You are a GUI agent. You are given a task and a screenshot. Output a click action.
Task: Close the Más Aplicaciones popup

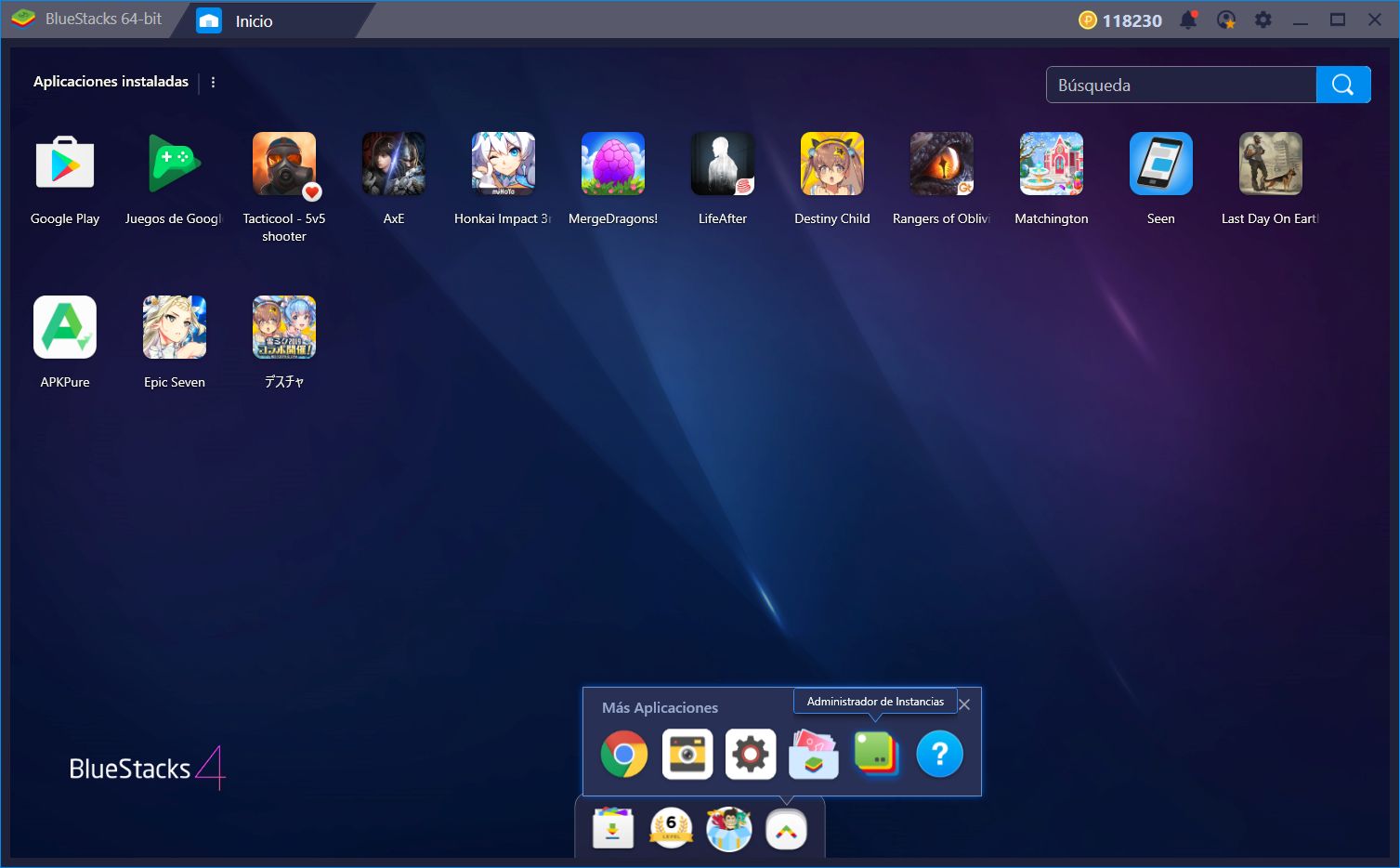click(964, 704)
